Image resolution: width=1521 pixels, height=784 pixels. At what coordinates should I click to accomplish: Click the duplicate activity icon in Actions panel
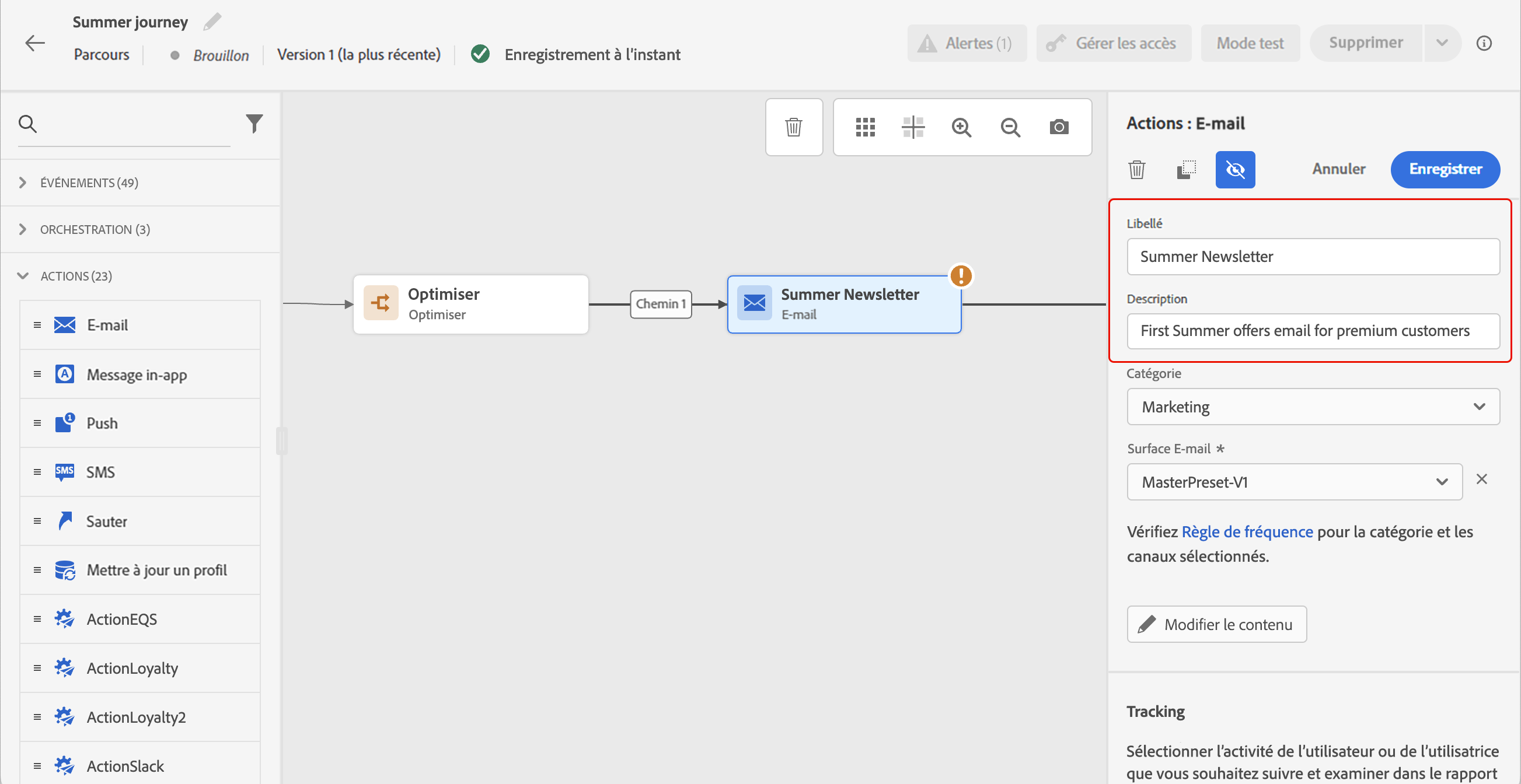(1185, 170)
